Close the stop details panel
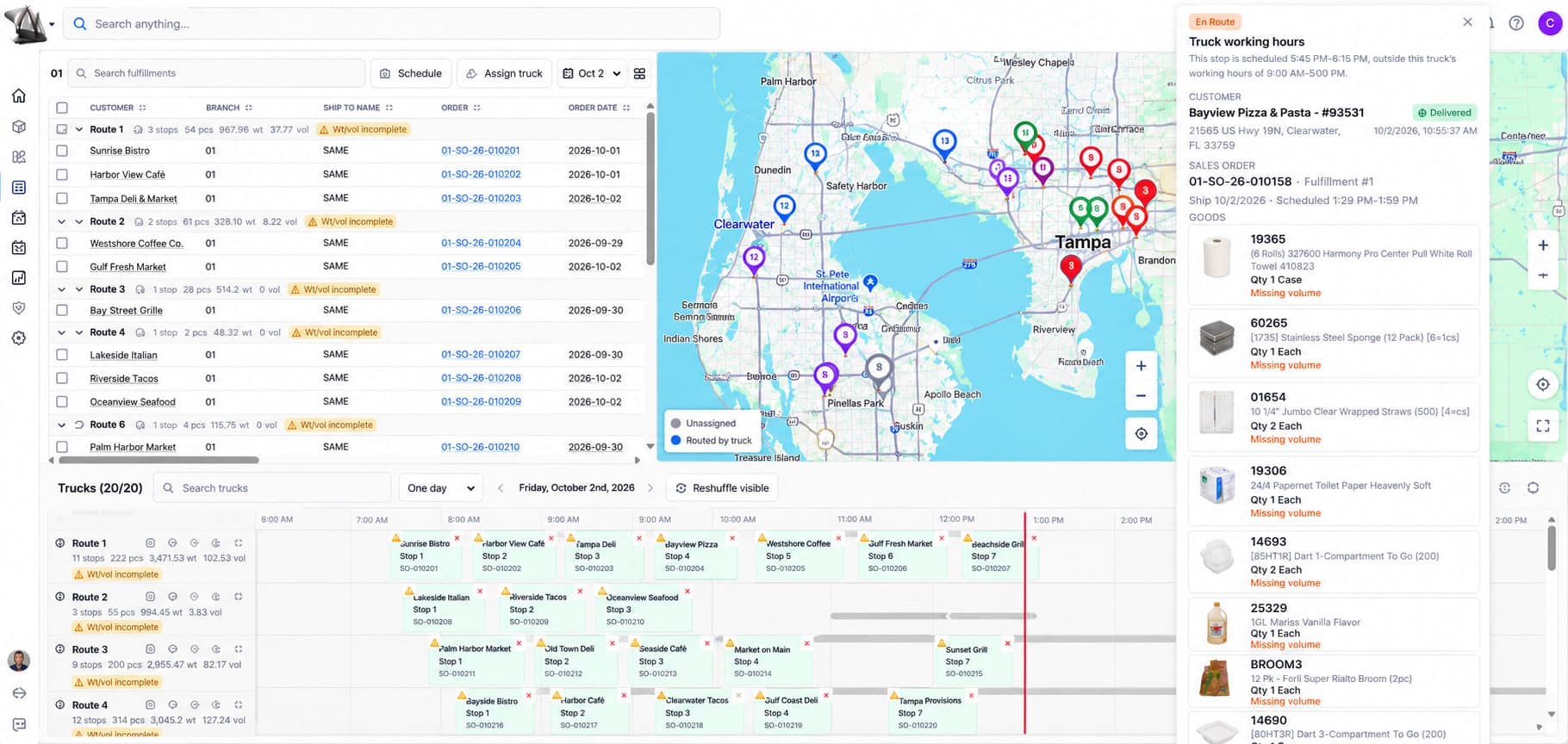 (1468, 22)
